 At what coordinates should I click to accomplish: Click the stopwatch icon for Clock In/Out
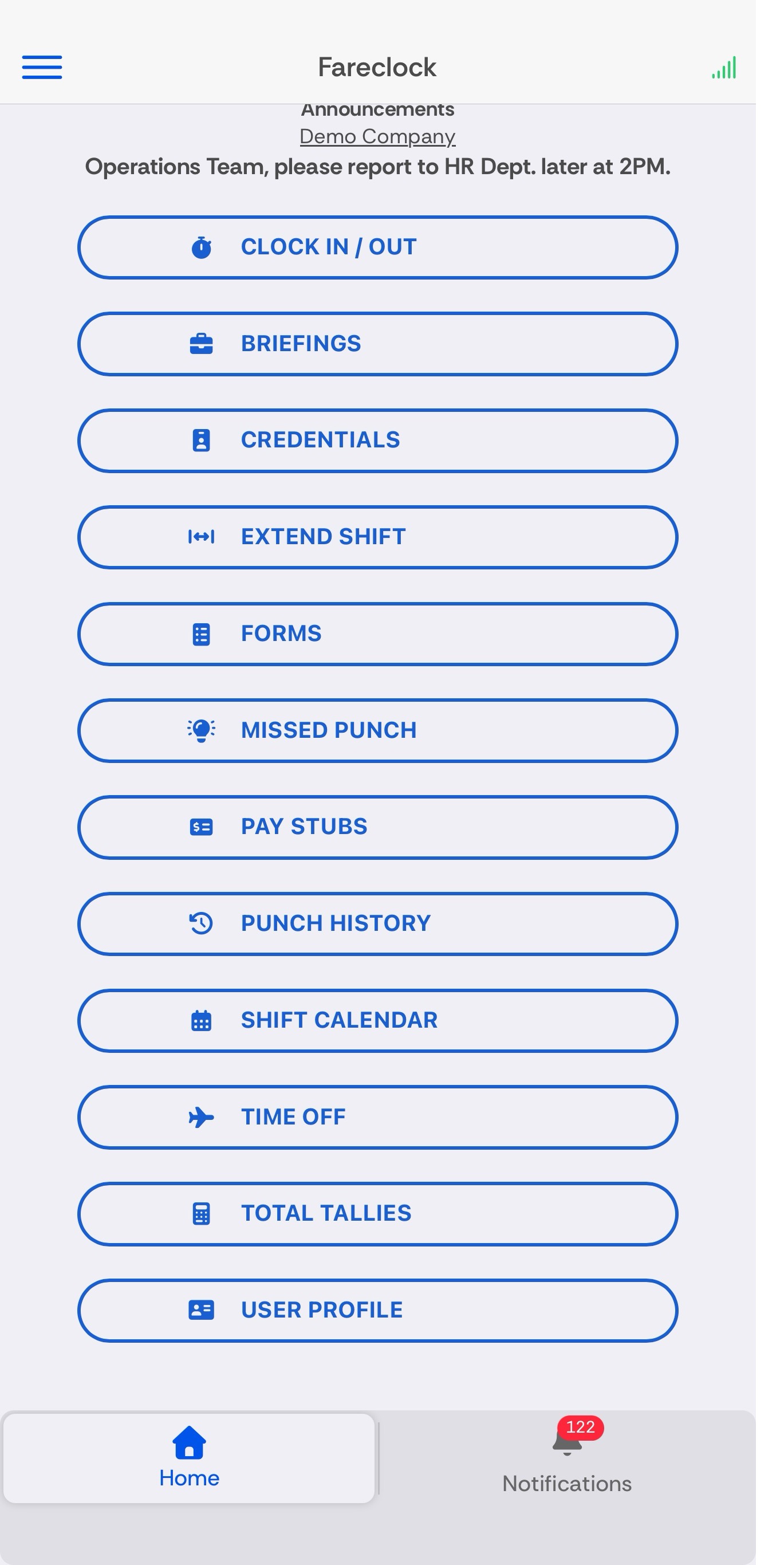(202, 247)
